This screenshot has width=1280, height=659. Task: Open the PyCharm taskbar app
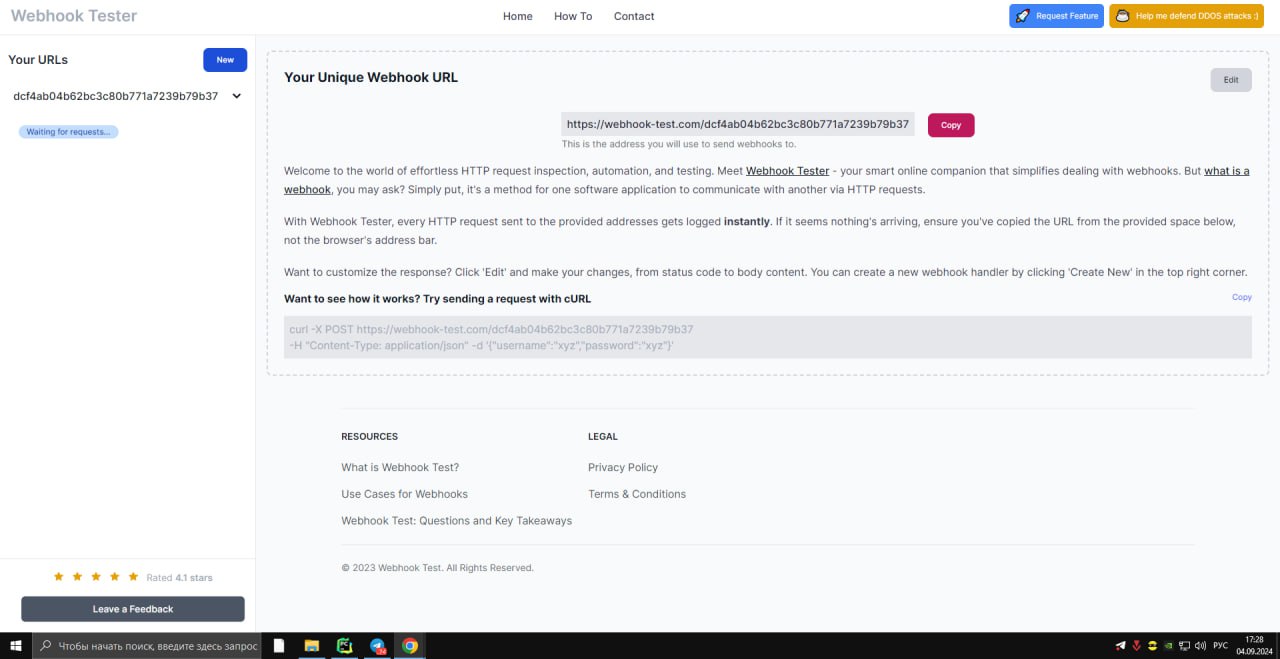click(x=344, y=646)
